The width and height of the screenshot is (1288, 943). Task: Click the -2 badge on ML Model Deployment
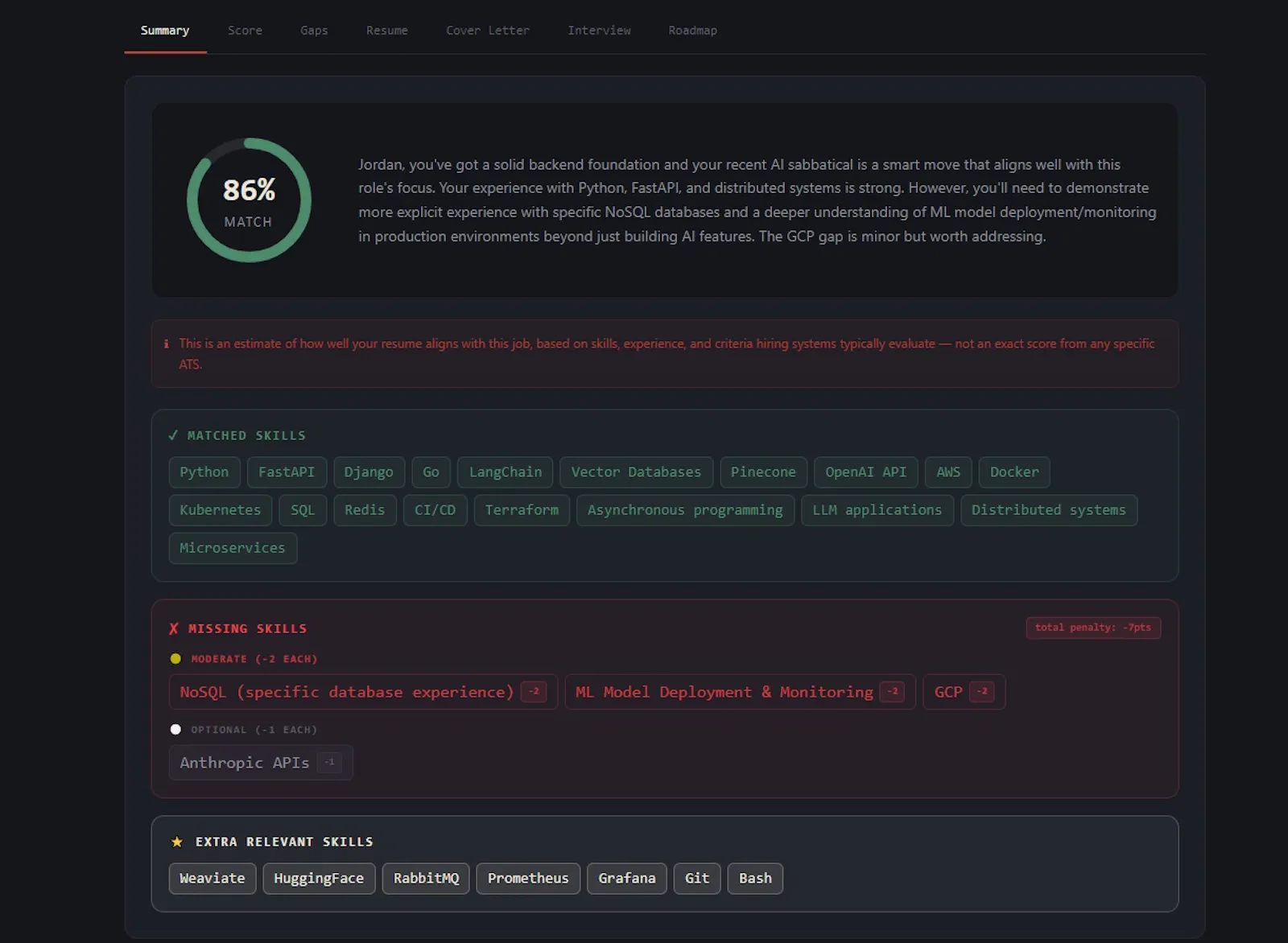892,692
